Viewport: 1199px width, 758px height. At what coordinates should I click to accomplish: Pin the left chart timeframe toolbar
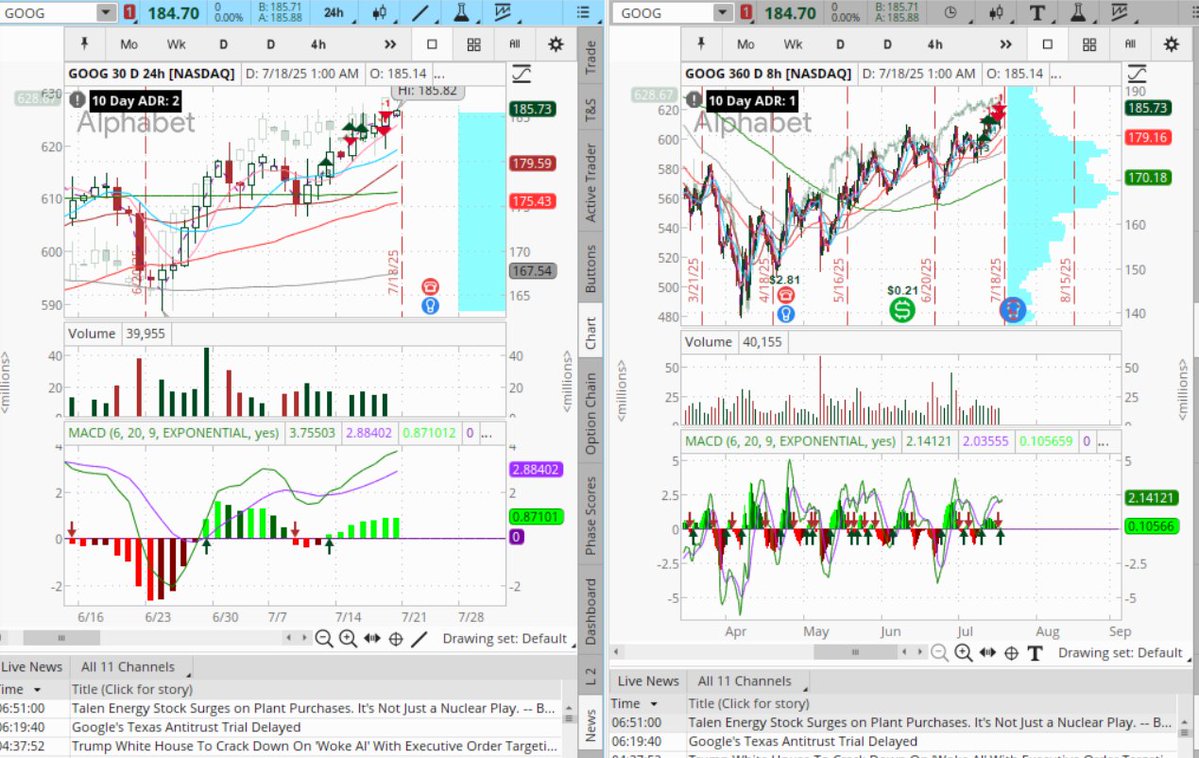85,44
